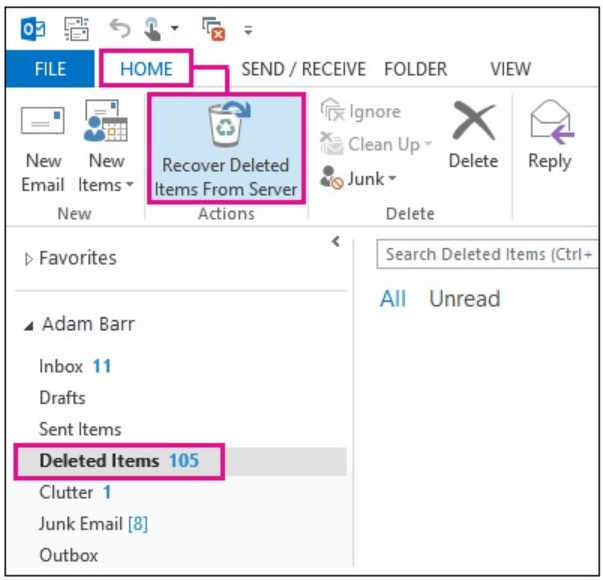Click the Clean Up icon
Image resolution: width=603 pixels, height=580 pixels.
(331, 143)
